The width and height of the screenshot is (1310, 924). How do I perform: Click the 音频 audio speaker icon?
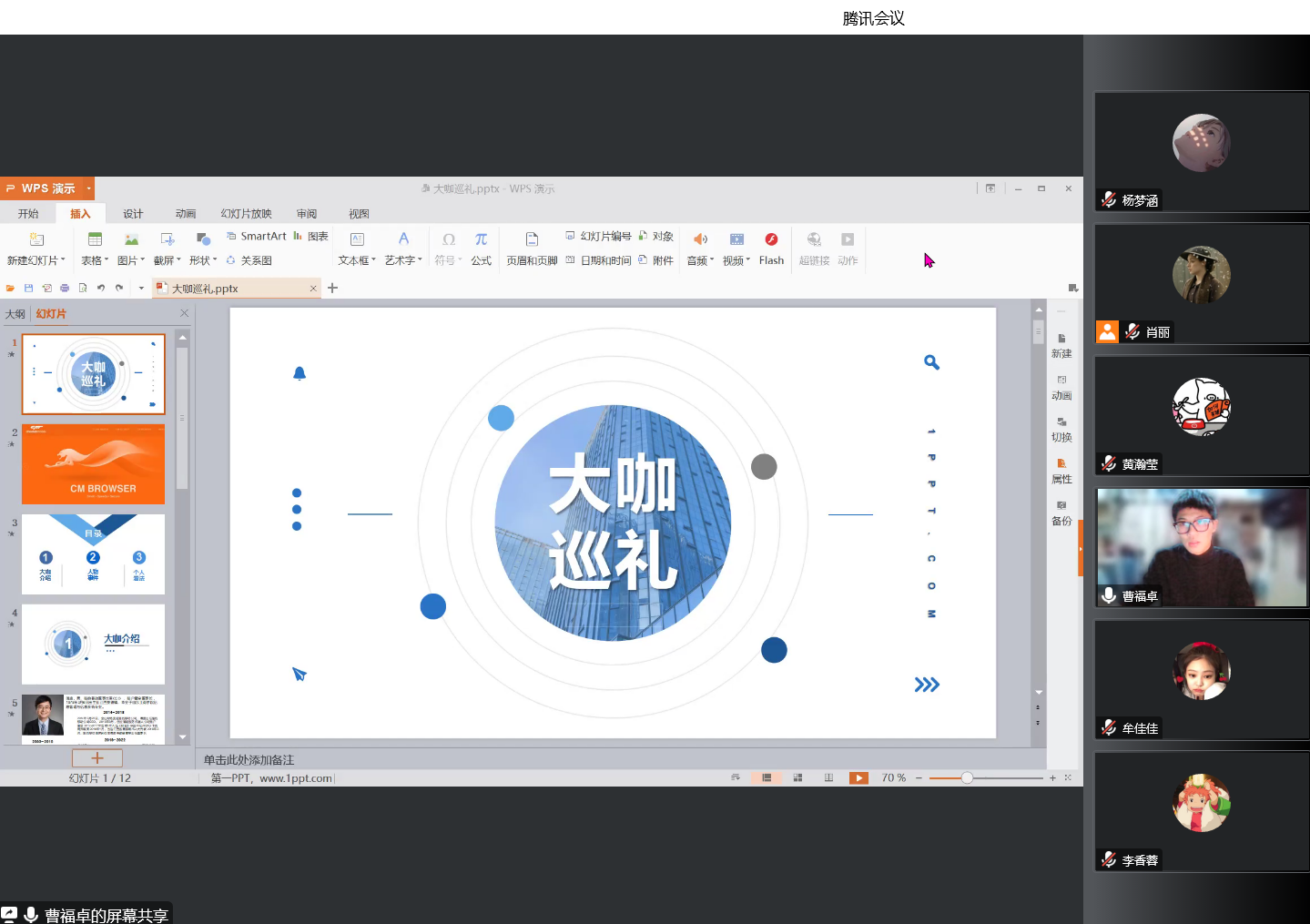[x=700, y=239]
